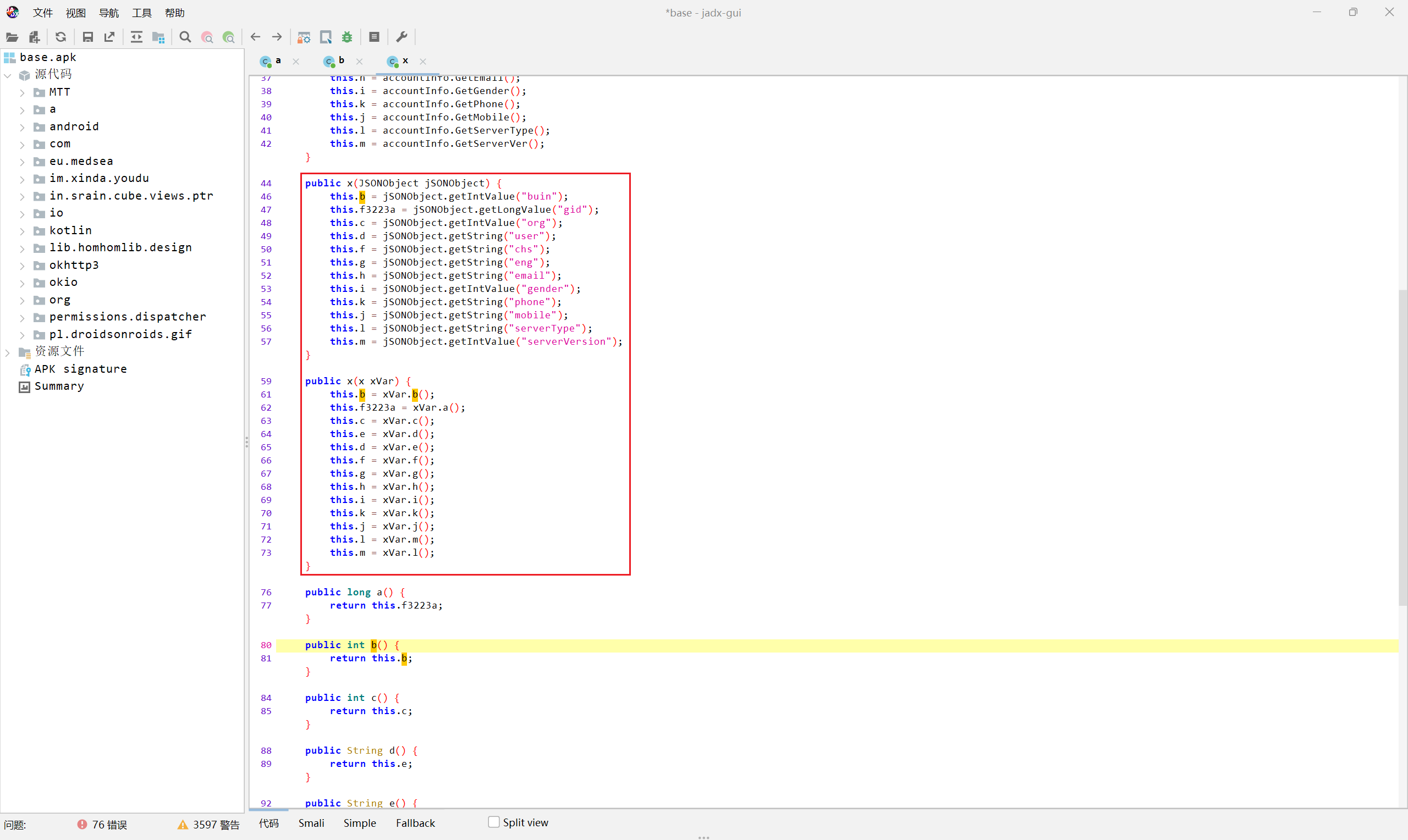Select the 代码 view tab

pyautogui.click(x=269, y=823)
